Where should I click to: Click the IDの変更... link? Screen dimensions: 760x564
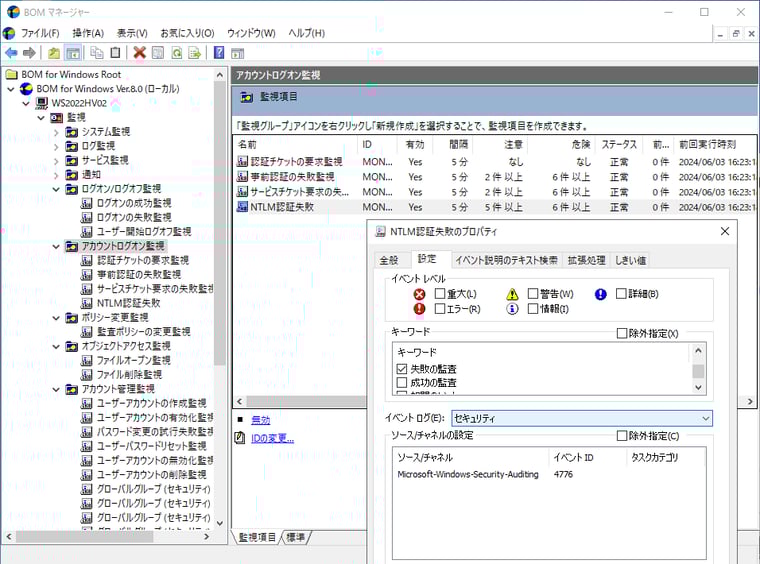tap(272, 439)
